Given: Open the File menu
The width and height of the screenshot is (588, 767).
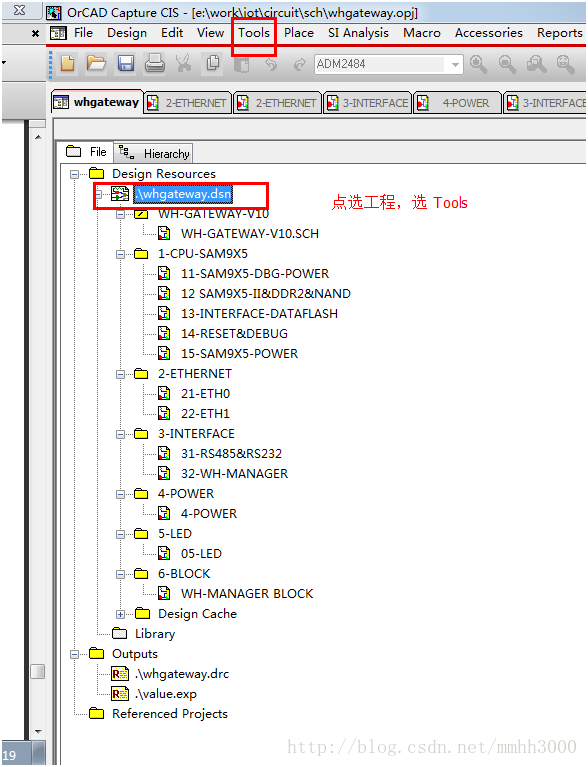Looking at the screenshot, I should (x=84, y=33).
